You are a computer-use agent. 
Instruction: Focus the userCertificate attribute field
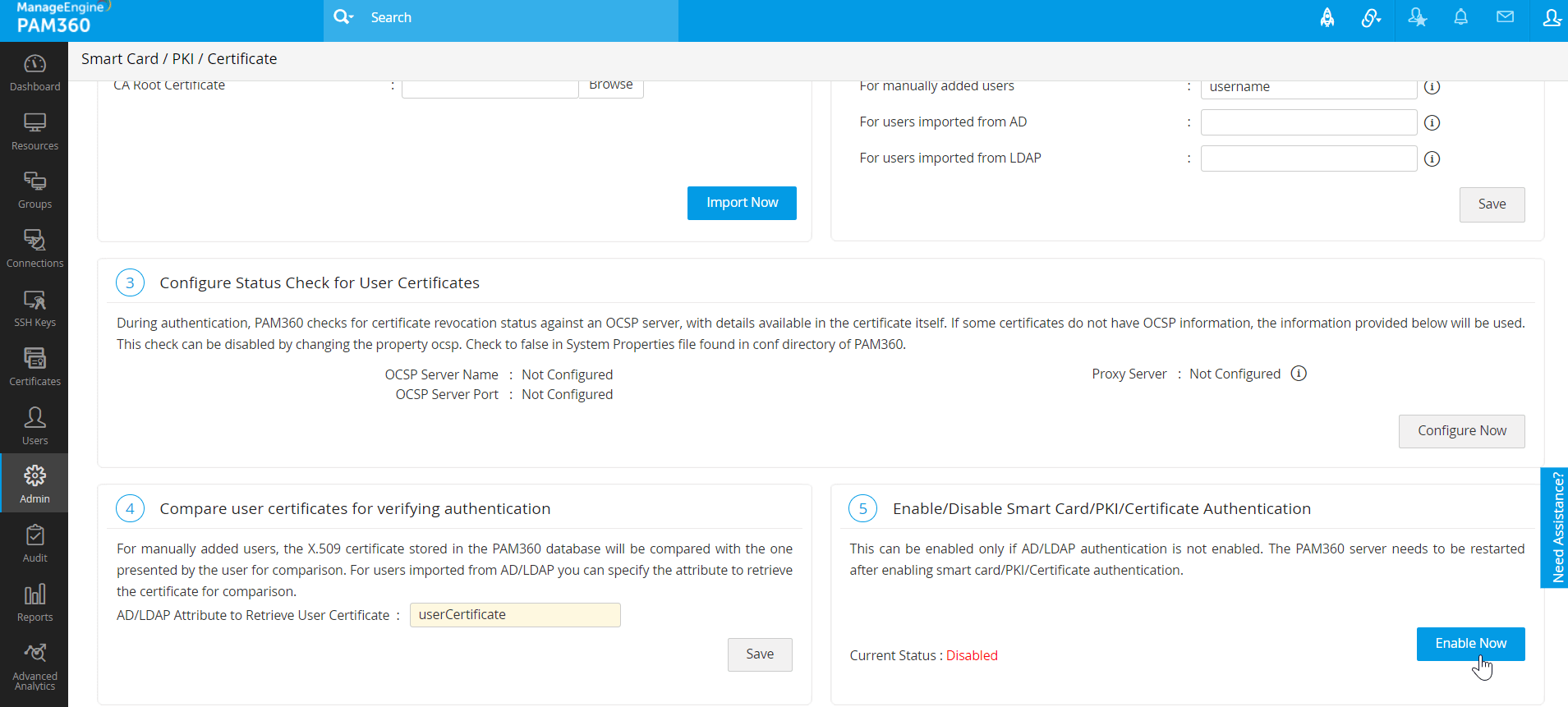(x=515, y=615)
